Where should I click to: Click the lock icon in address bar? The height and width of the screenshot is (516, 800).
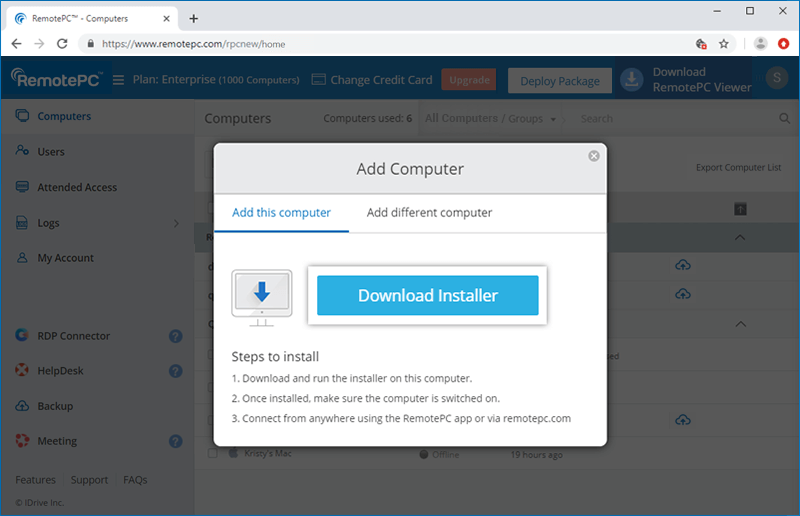(90, 44)
